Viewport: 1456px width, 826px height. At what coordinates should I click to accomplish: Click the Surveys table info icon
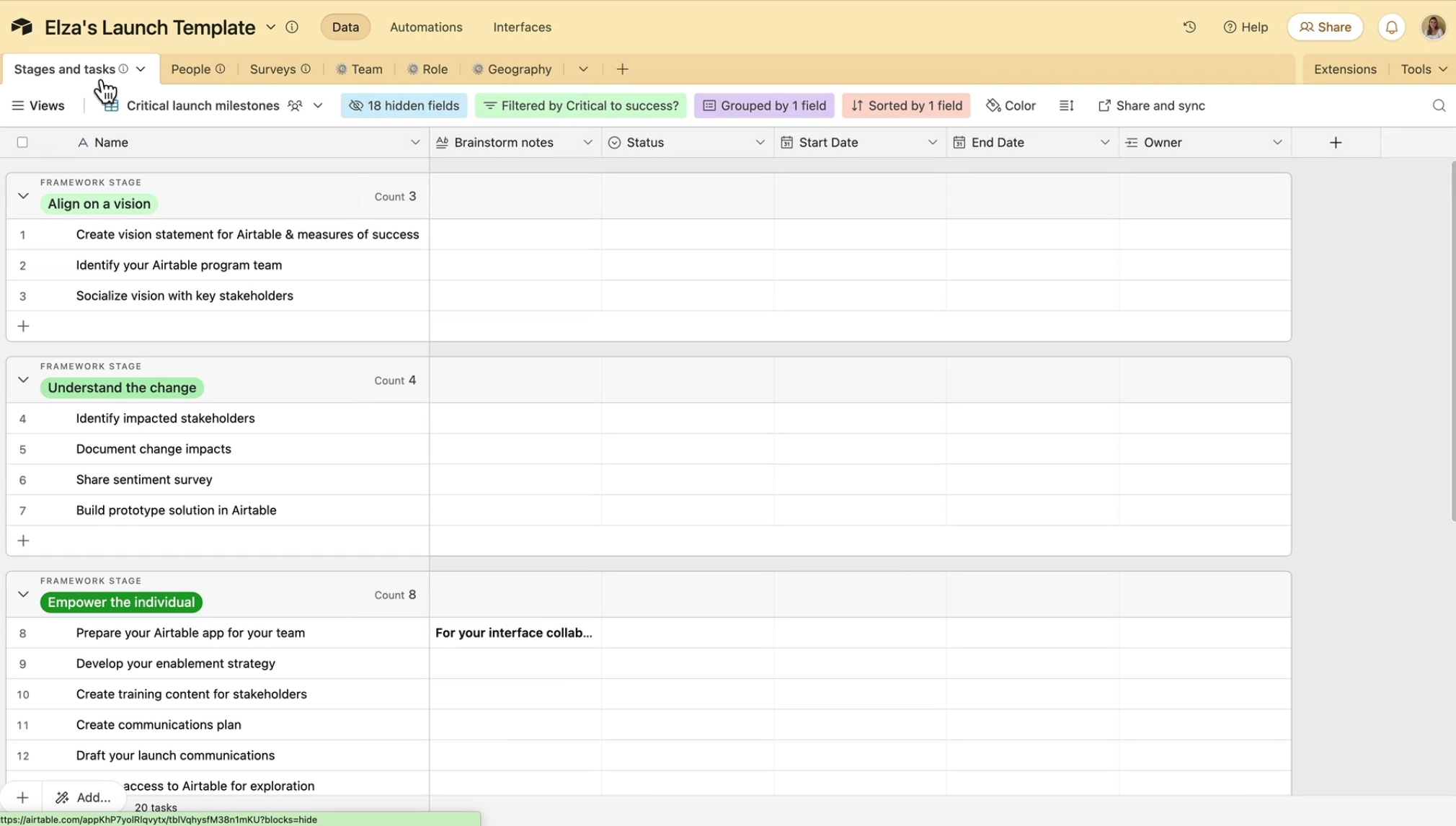(306, 68)
